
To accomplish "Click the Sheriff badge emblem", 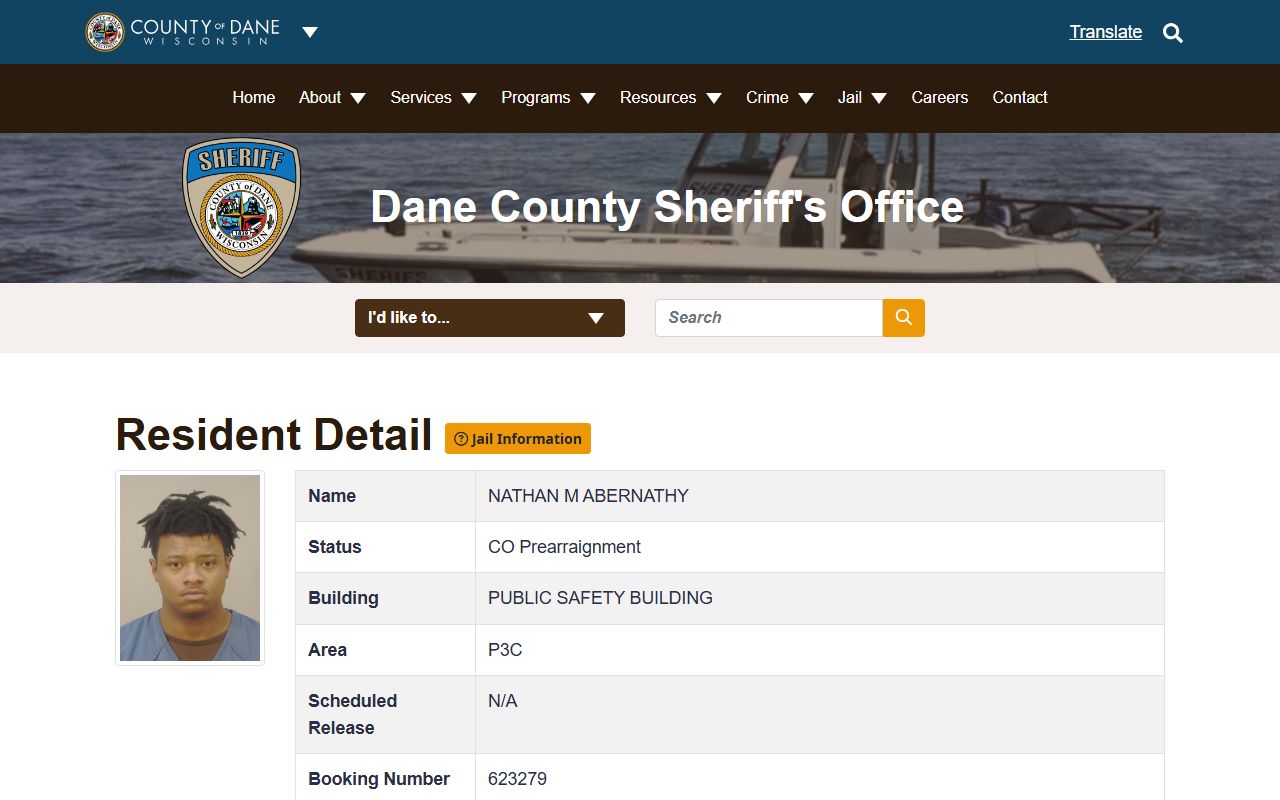I will [x=241, y=207].
